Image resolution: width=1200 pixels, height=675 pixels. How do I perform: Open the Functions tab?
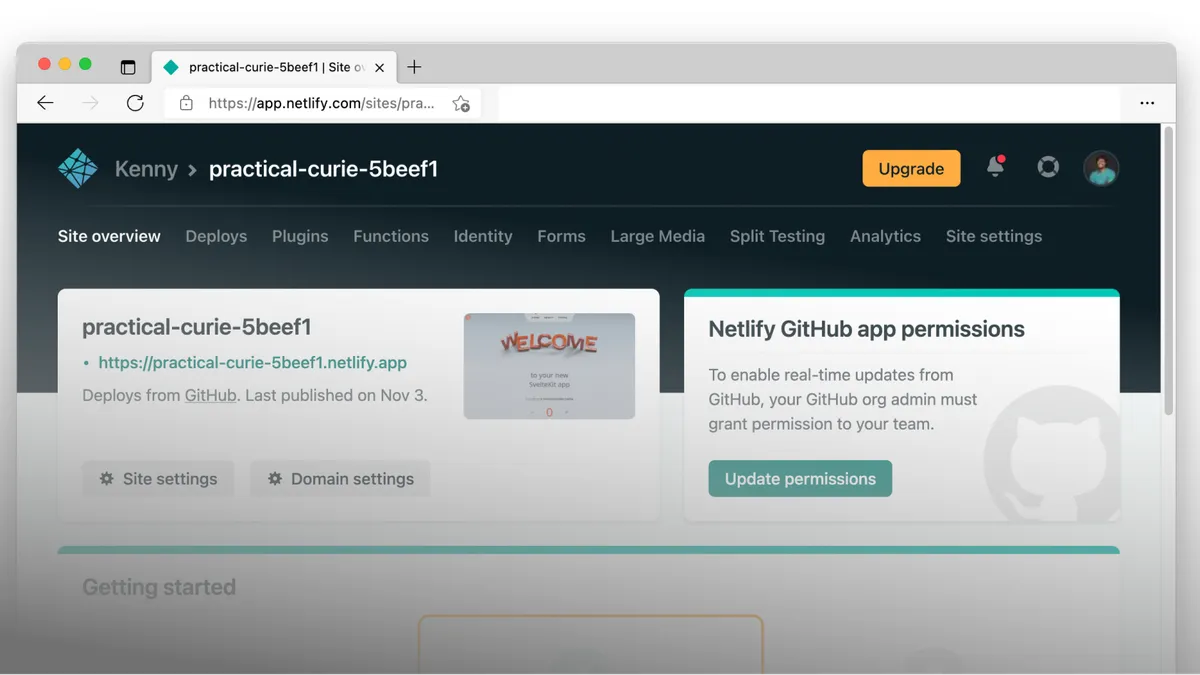(391, 236)
